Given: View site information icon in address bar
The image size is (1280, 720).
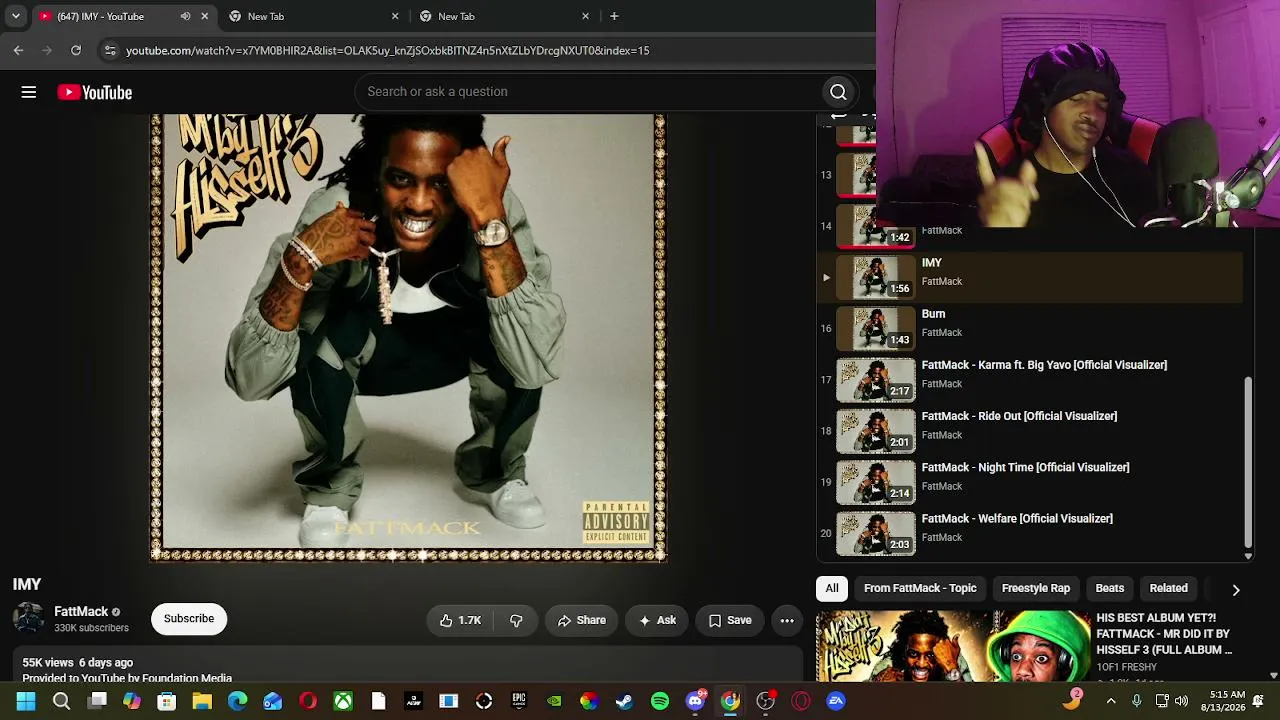Looking at the screenshot, I should (x=110, y=50).
